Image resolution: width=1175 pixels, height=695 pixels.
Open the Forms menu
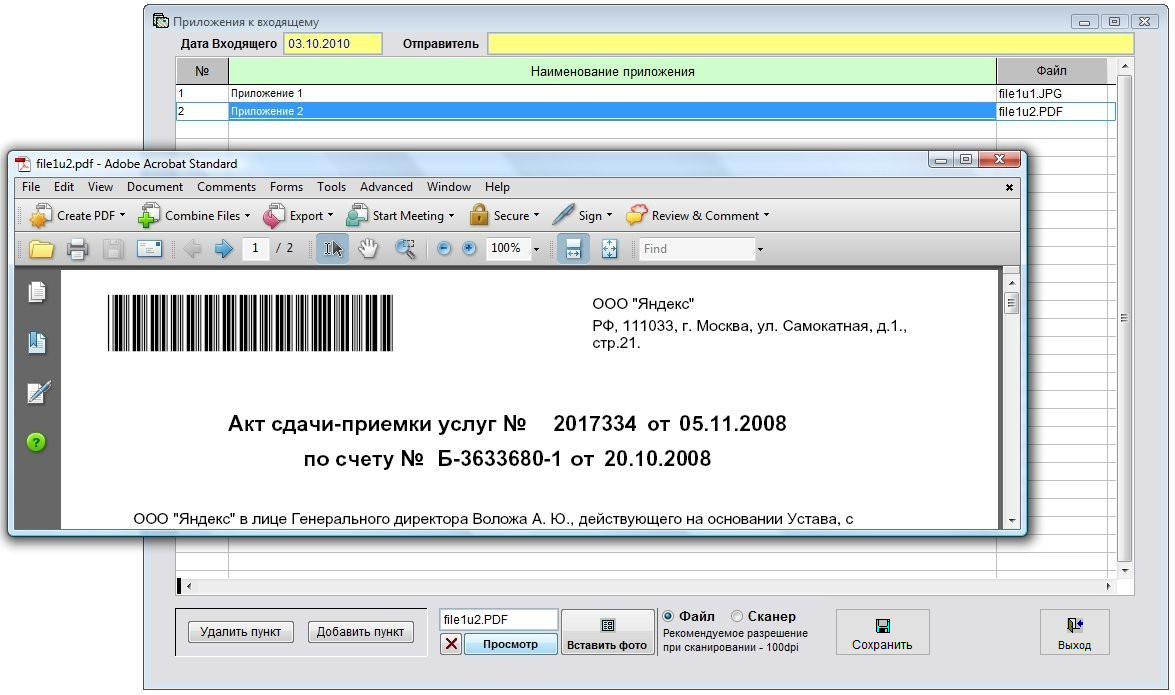pos(286,187)
